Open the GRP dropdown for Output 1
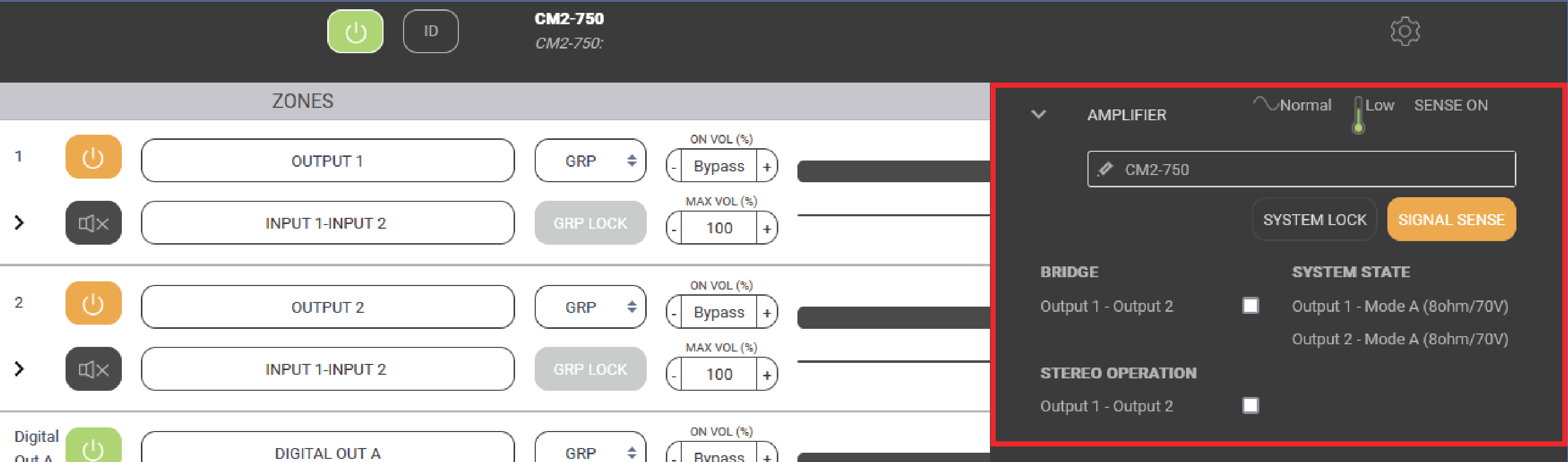This screenshot has width=1568, height=462. 589,161
